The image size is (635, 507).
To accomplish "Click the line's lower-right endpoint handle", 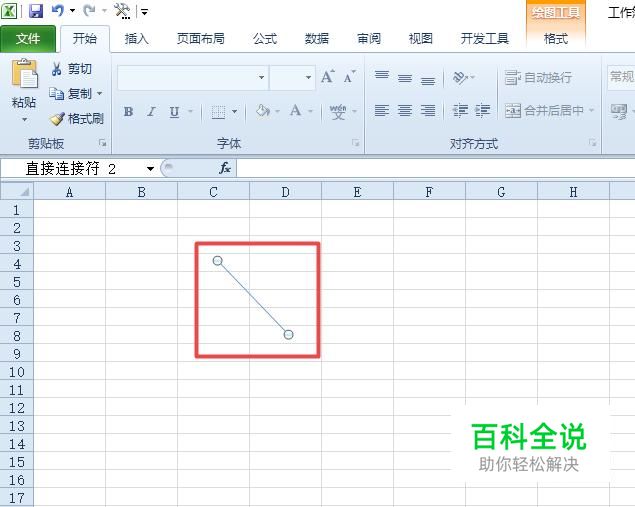I will coord(288,334).
